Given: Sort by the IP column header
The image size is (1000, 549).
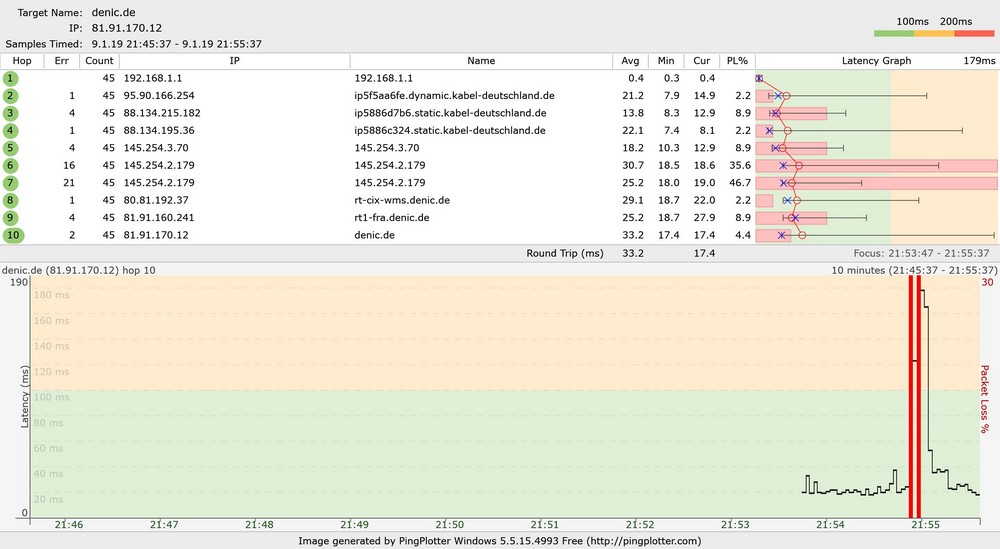Looking at the screenshot, I should click(235, 61).
